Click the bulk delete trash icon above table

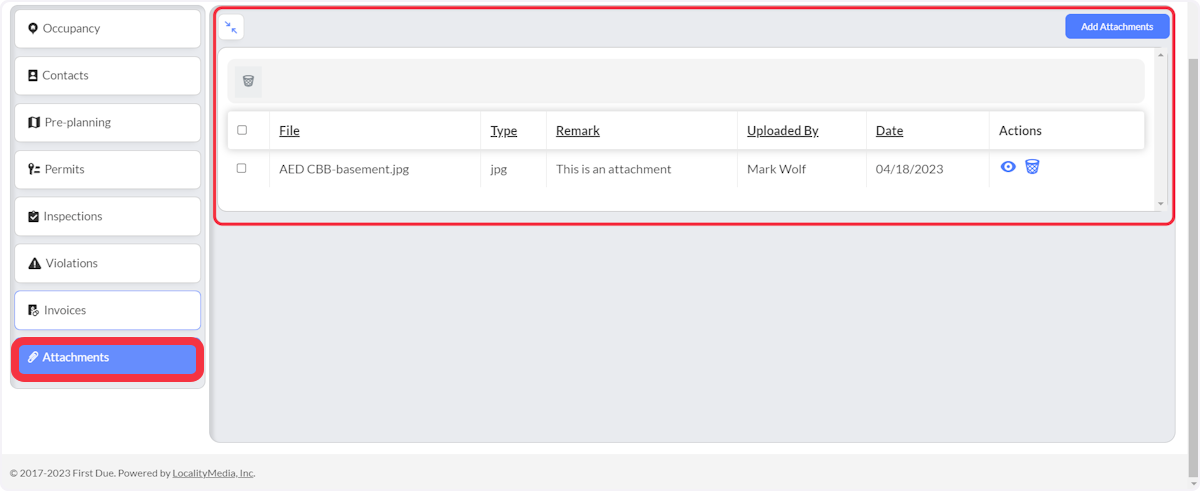tap(248, 81)
